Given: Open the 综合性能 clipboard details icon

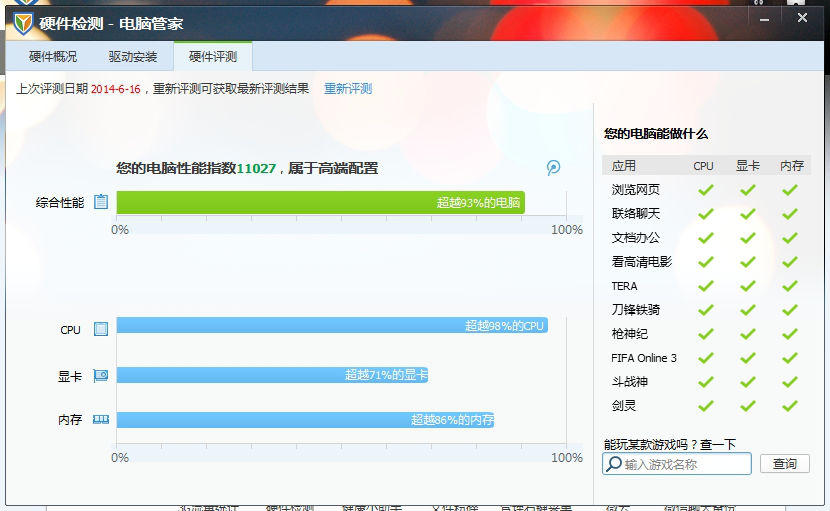Looking at the screenshot, I should coord(101,202).
